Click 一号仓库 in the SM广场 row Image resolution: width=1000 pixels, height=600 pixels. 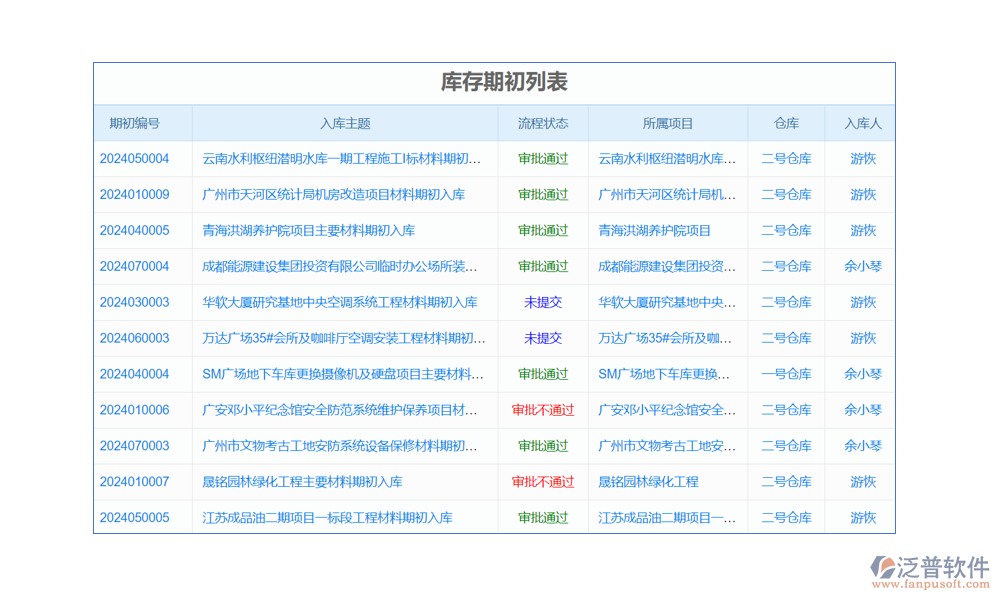[786, 374]
